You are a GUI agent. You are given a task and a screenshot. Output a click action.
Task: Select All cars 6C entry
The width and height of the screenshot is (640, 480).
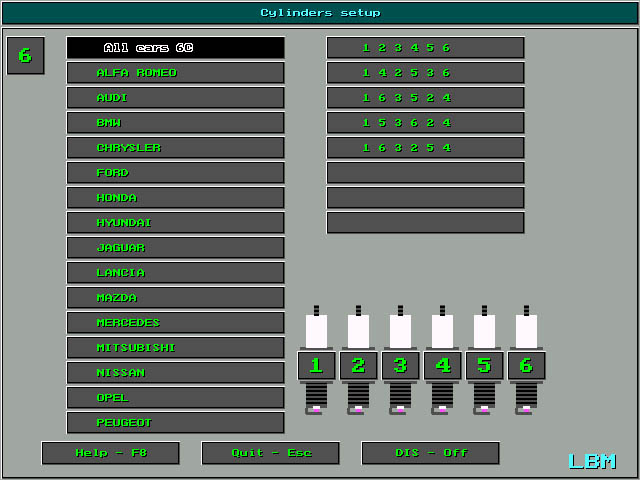[176, 48]
